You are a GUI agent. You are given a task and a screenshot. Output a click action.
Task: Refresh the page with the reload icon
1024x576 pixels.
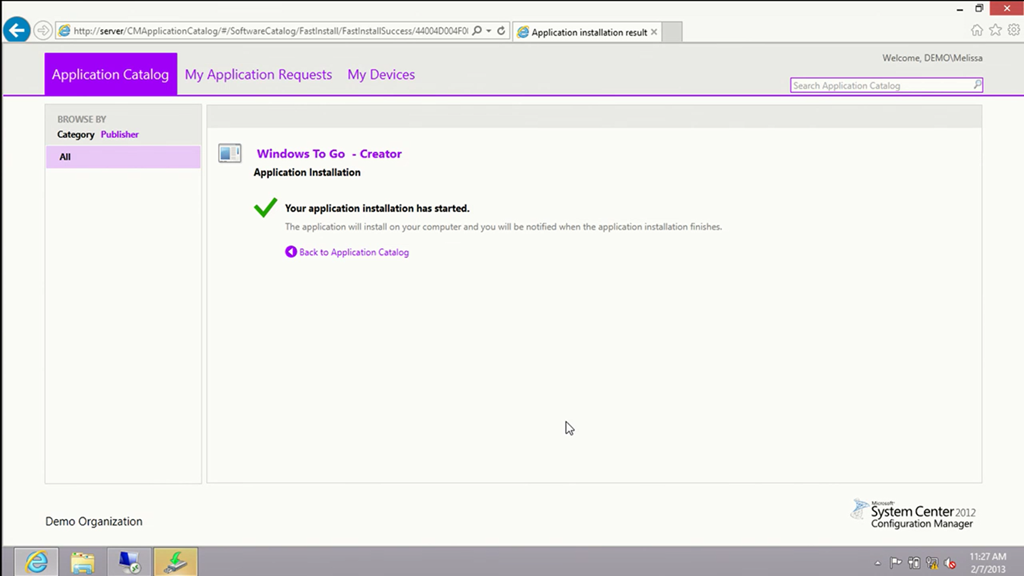point(501,31)
